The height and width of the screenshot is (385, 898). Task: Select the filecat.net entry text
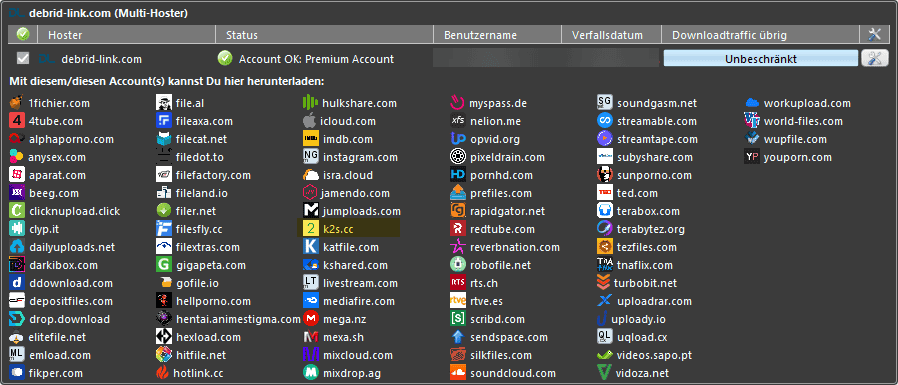[x=202, y=139]
